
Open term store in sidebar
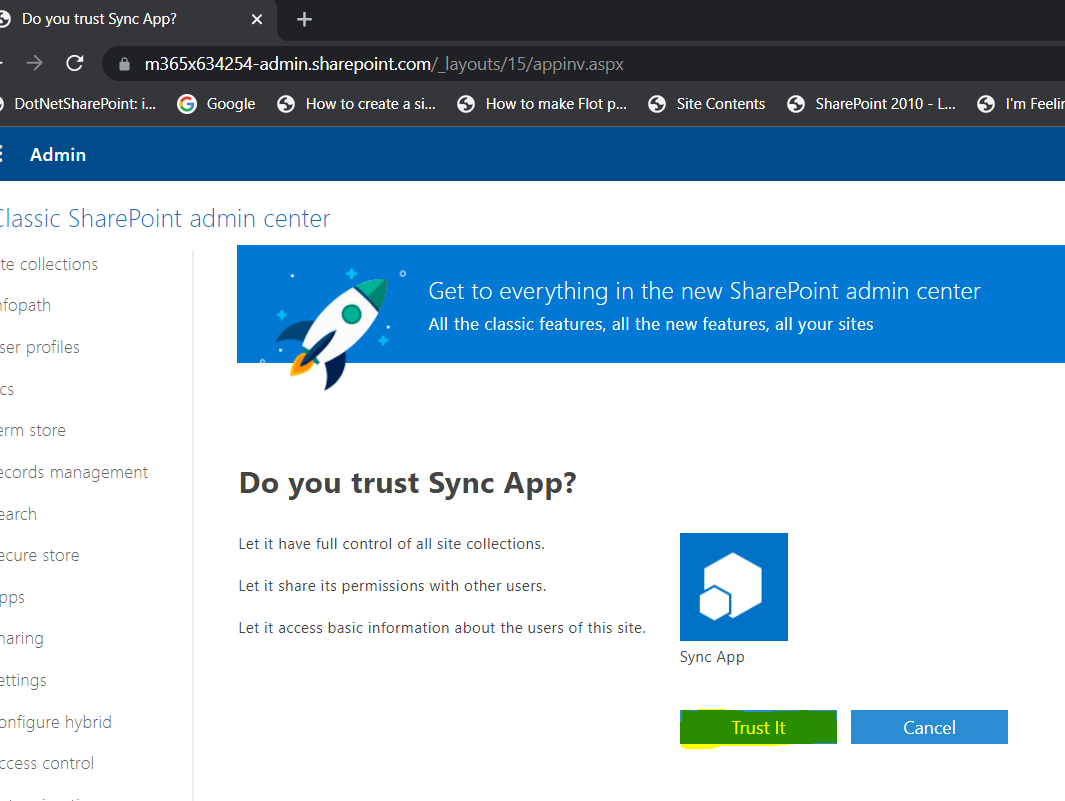pos(33,431)
